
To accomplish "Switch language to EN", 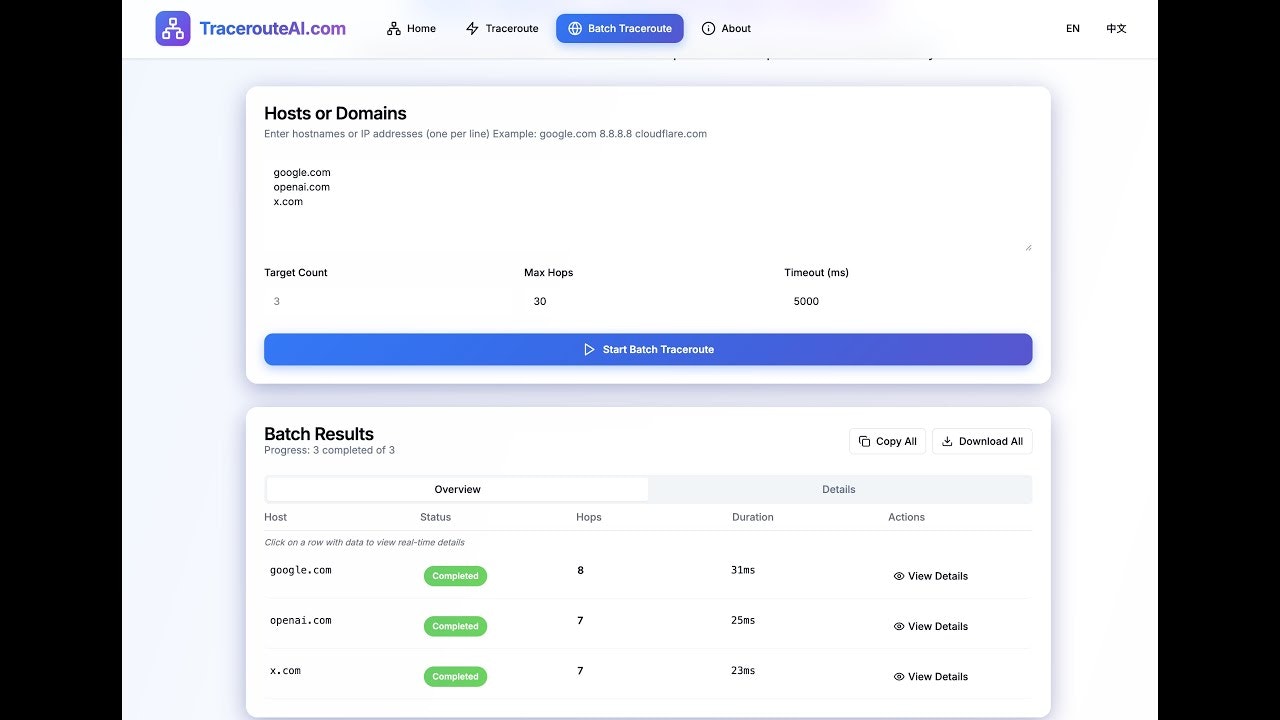I will [1073, 29].
